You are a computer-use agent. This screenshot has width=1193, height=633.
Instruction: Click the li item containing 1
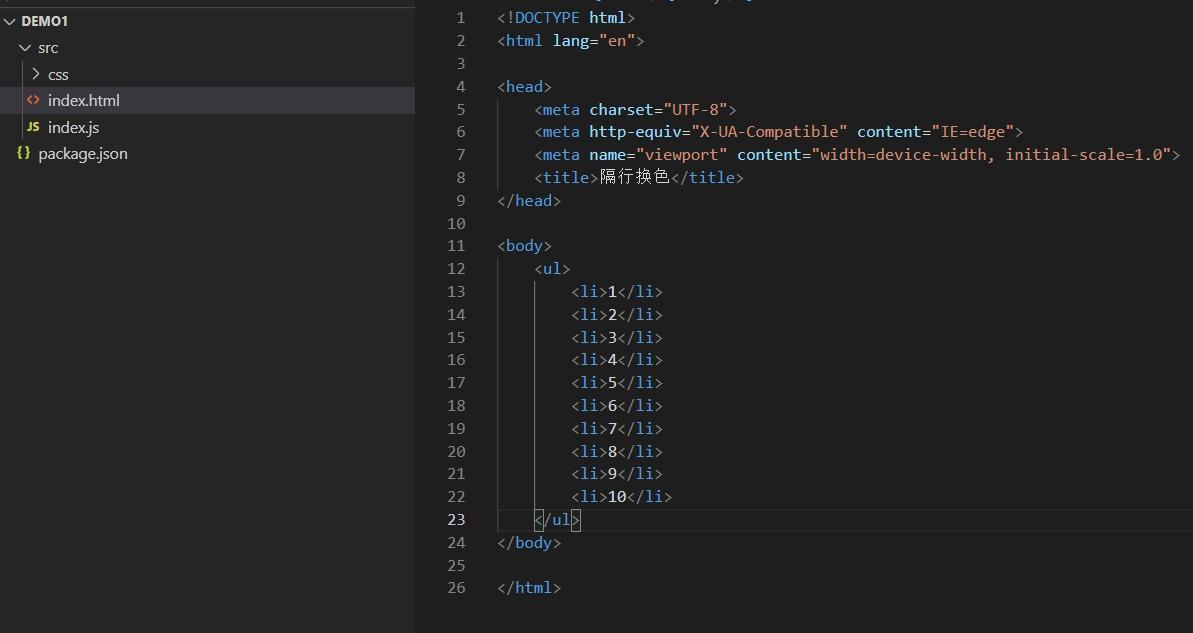point(616,291)
